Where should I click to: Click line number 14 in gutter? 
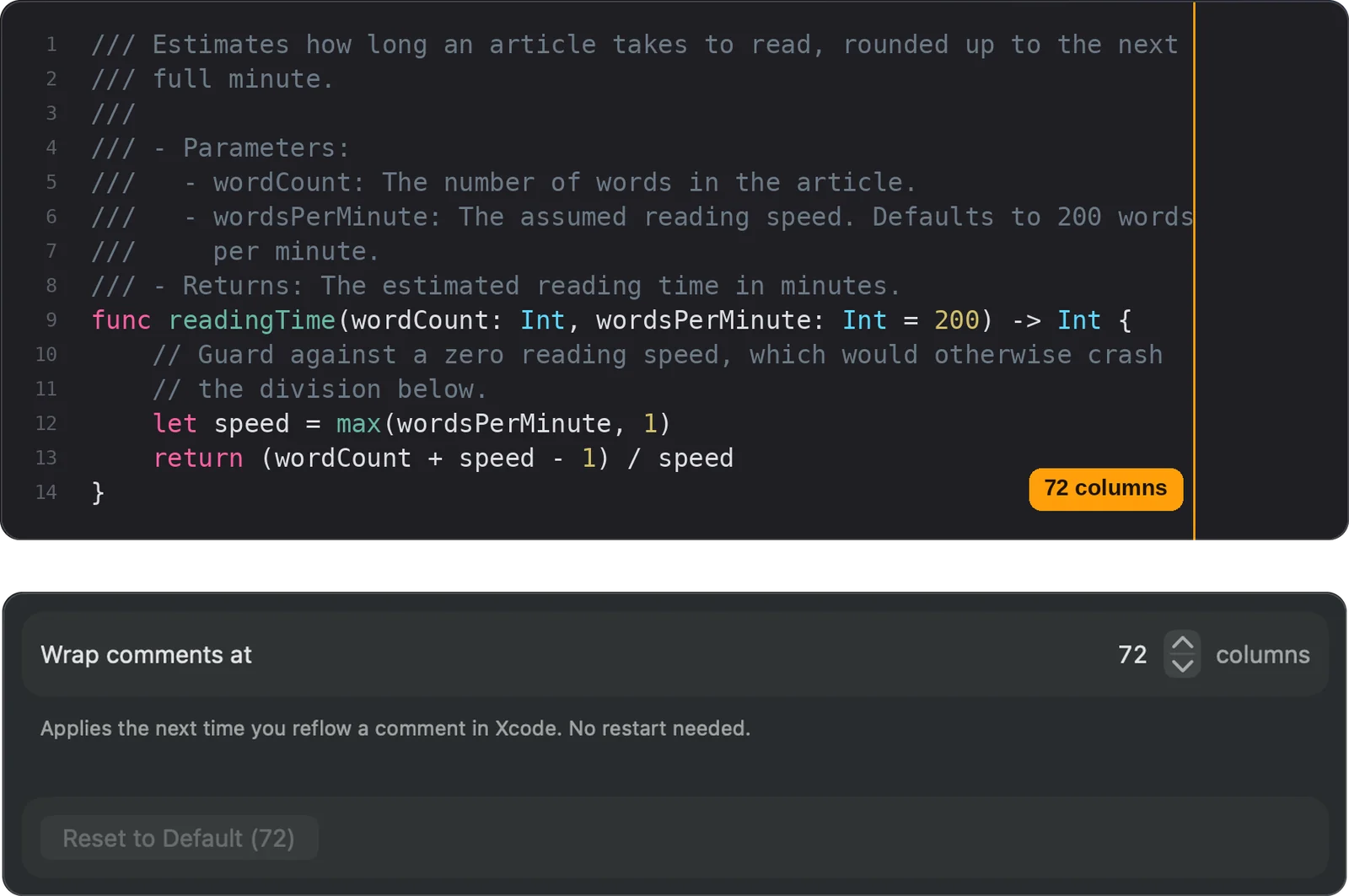click(46, 492)
